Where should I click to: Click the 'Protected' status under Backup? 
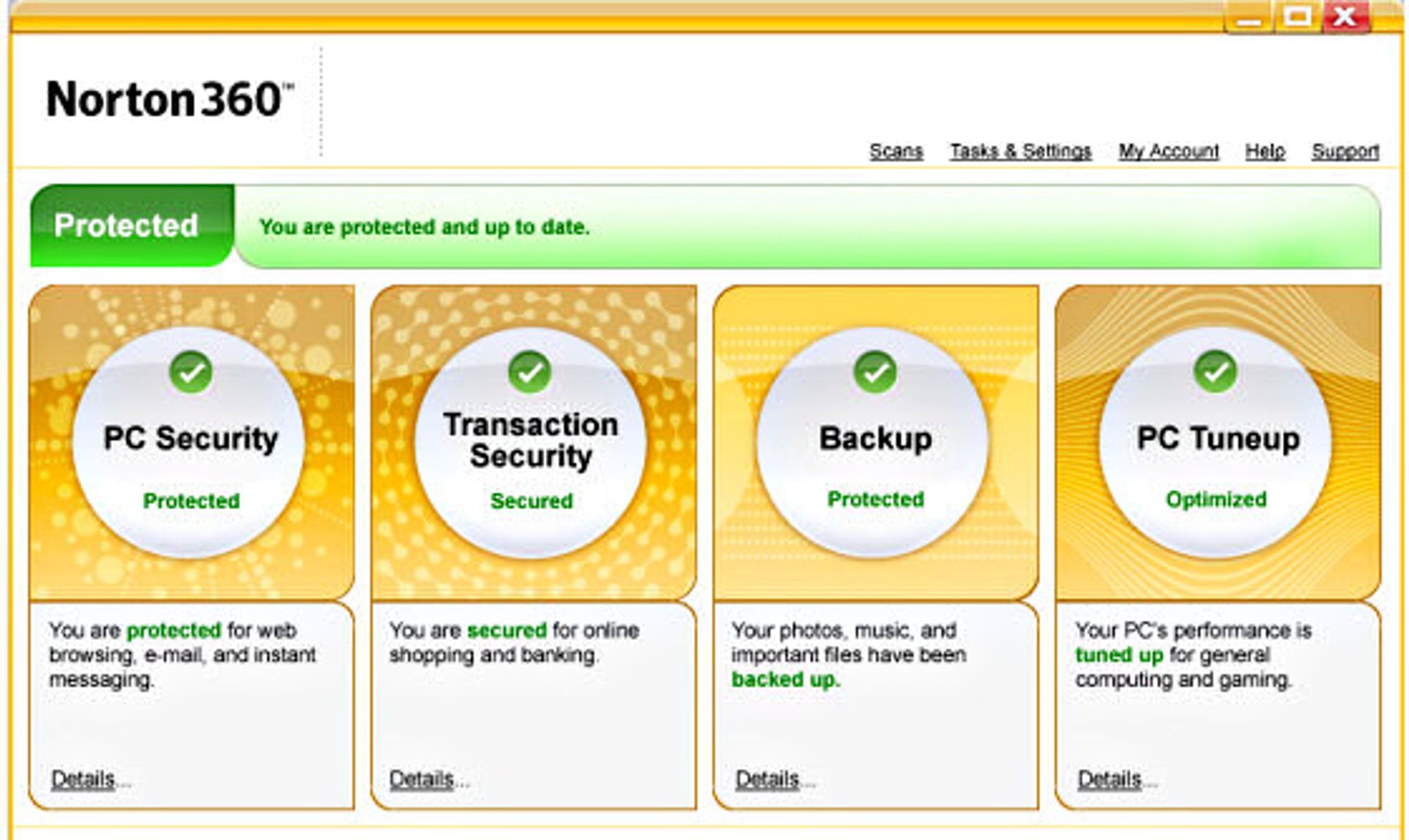875,499
